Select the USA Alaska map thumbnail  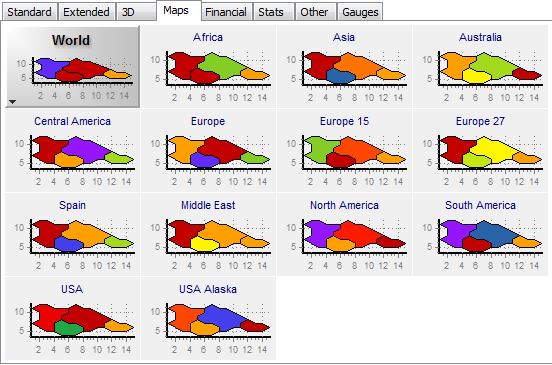coord(208,319)
